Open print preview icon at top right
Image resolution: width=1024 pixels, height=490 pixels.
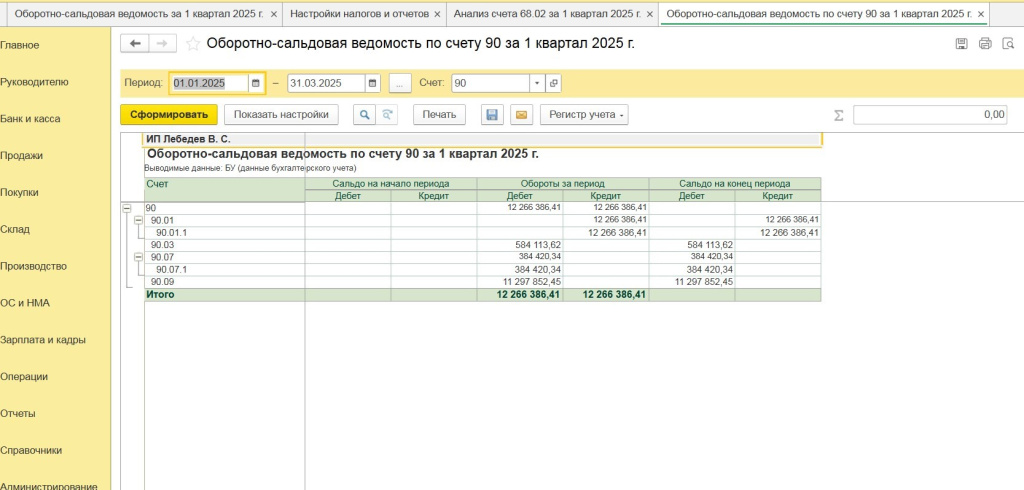[x=1008, y=44]
